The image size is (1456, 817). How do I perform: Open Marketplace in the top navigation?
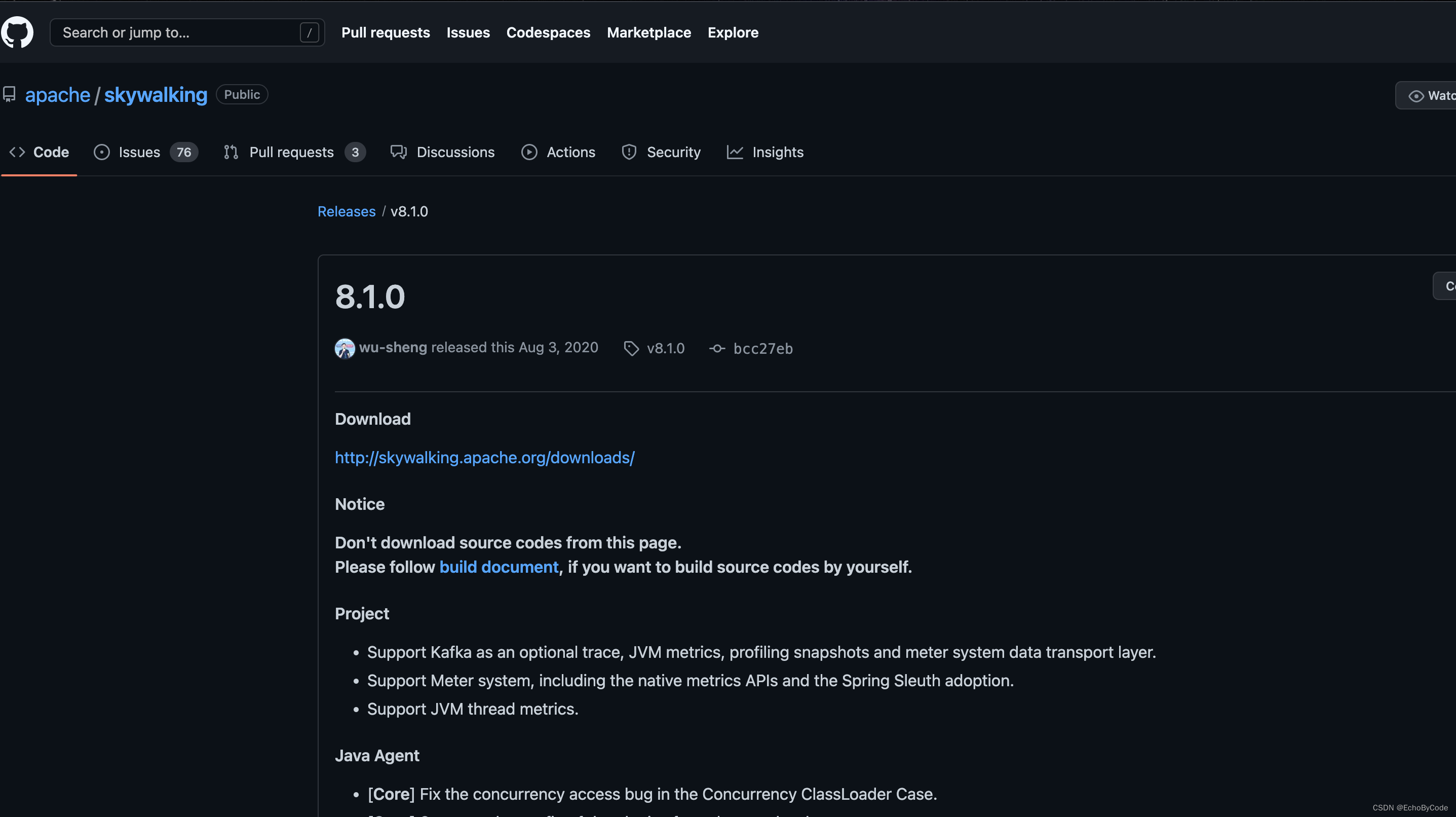[x=648, y=33]
